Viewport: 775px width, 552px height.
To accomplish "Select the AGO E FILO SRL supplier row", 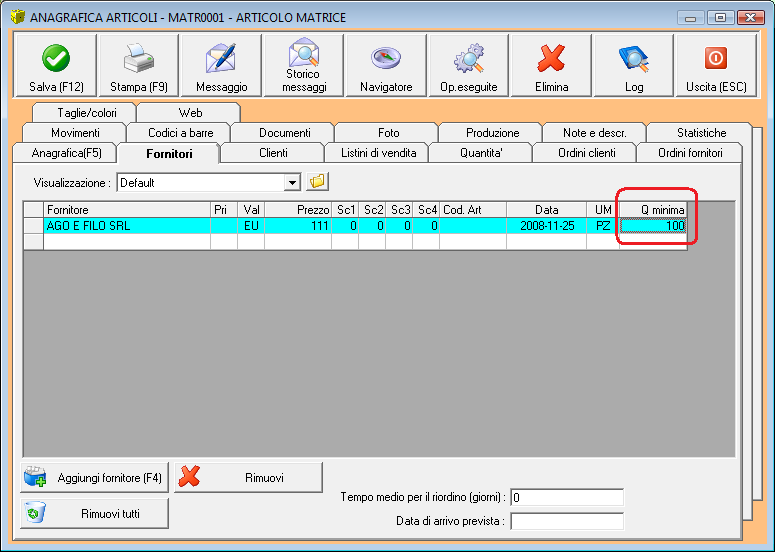I will point(365,226).
